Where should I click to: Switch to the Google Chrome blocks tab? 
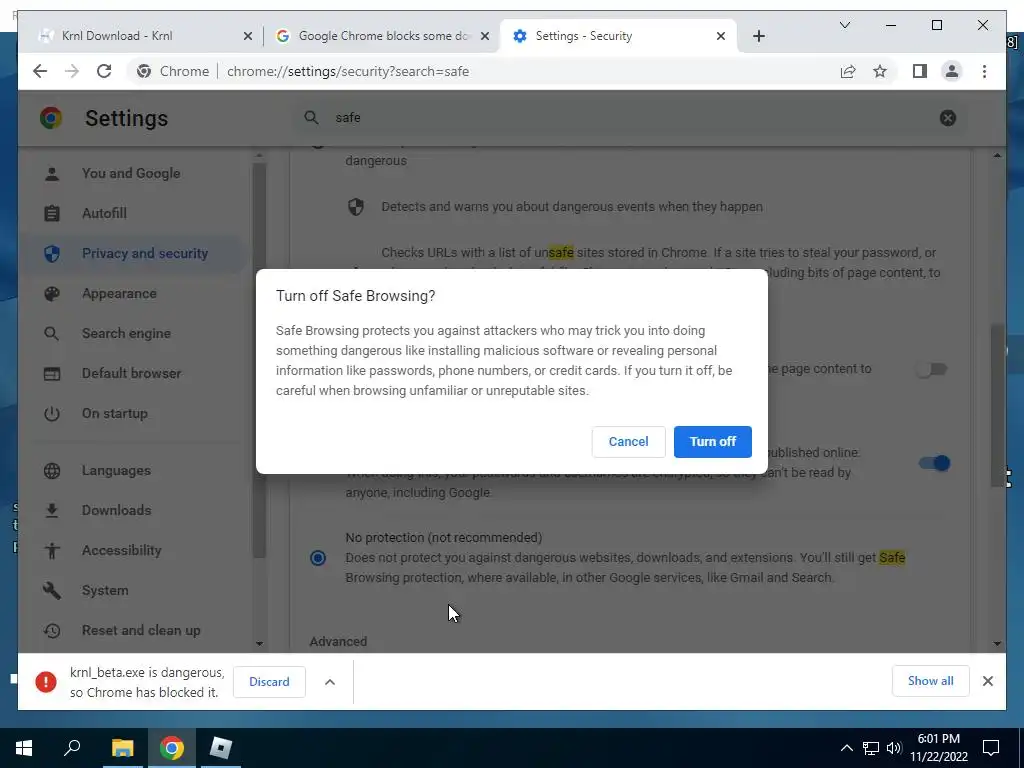tap(382, 36)
